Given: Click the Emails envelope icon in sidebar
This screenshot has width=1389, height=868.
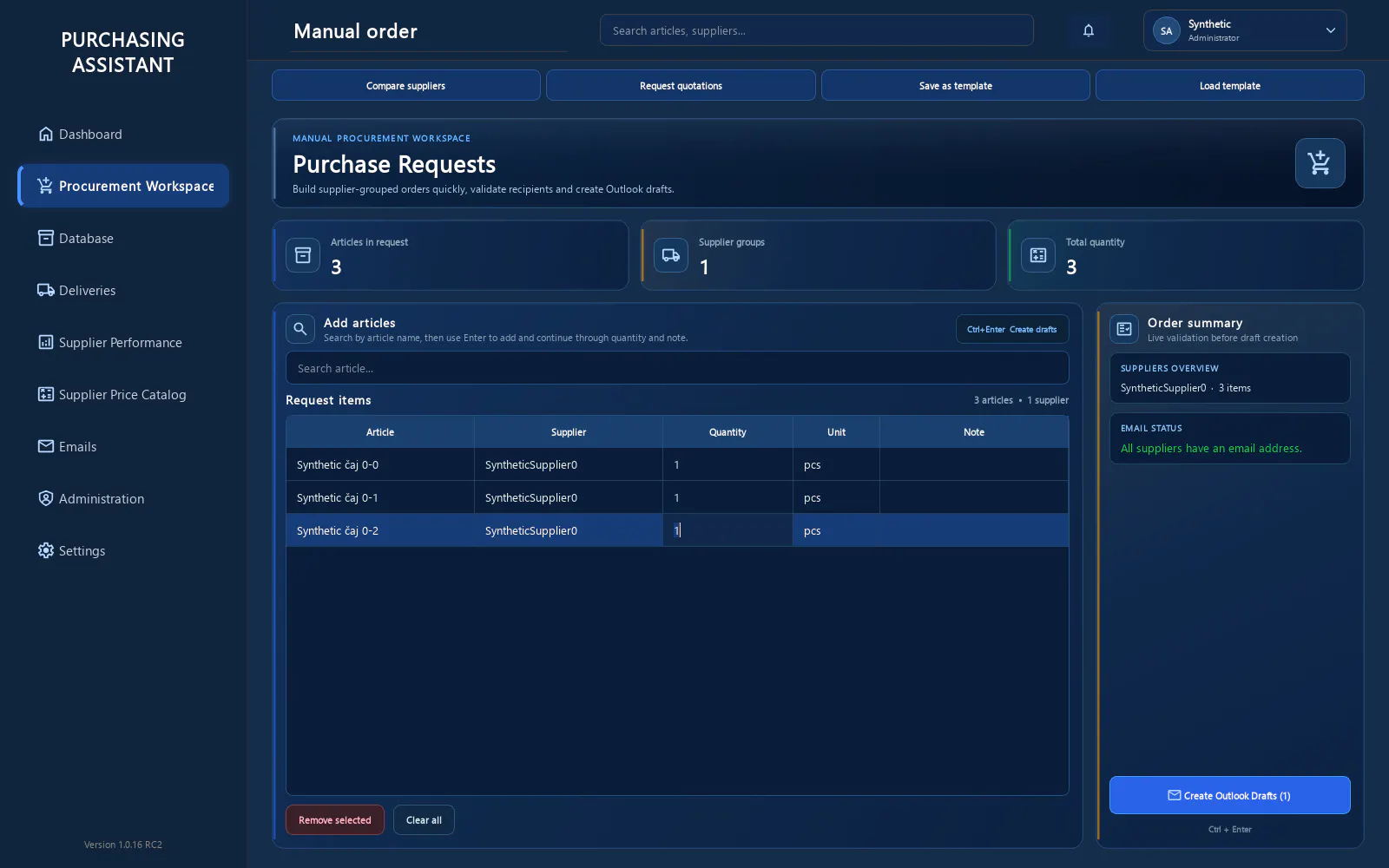Looking at the screenshot, I should tap(46, 446).
